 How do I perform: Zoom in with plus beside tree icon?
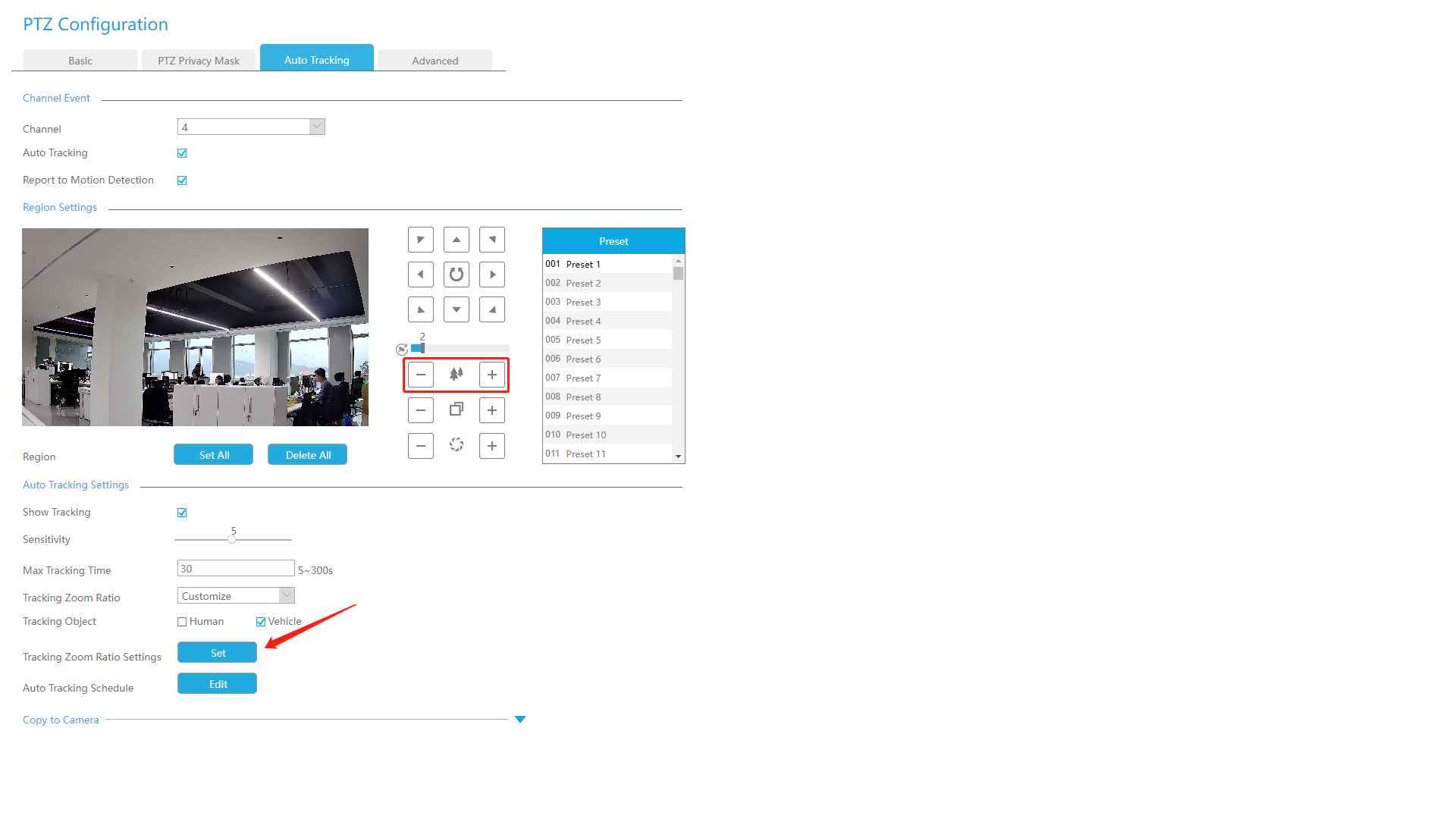click(492, 375)
